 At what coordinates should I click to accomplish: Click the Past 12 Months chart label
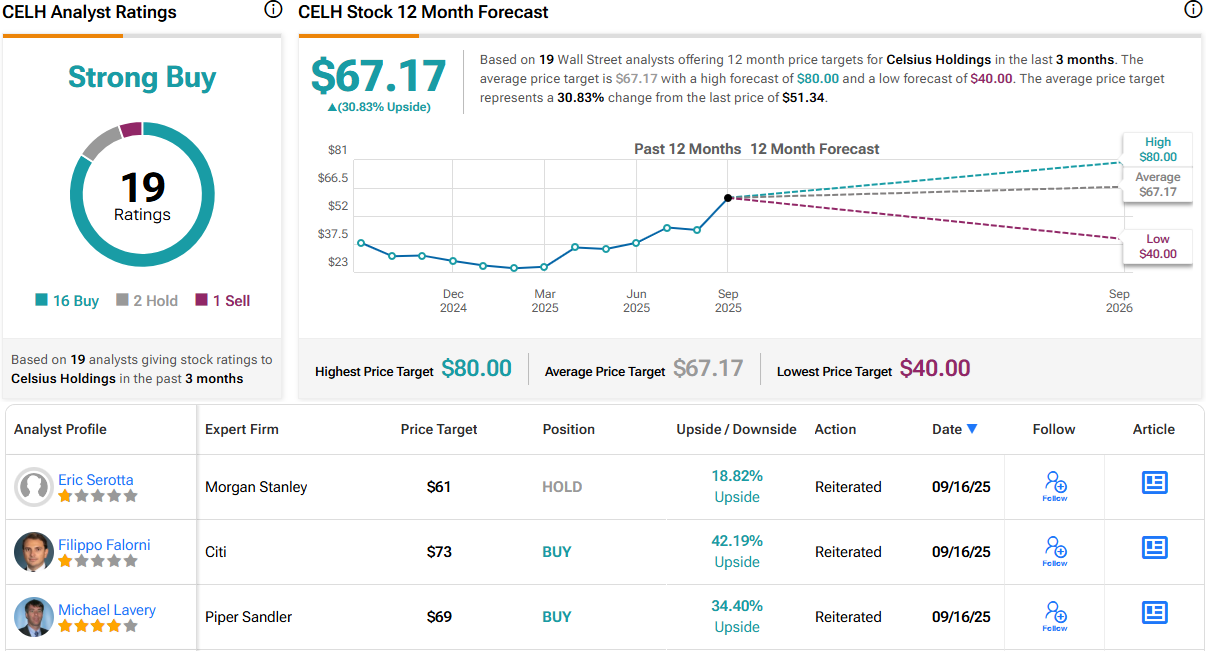click(x=688, y=149)
